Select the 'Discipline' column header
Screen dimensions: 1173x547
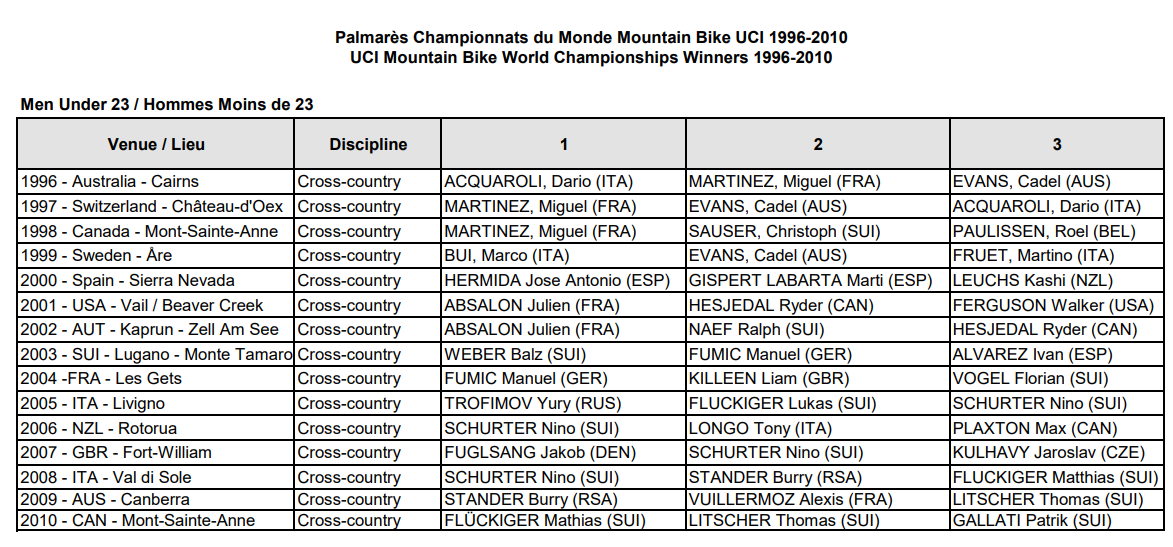coord(368,144)
